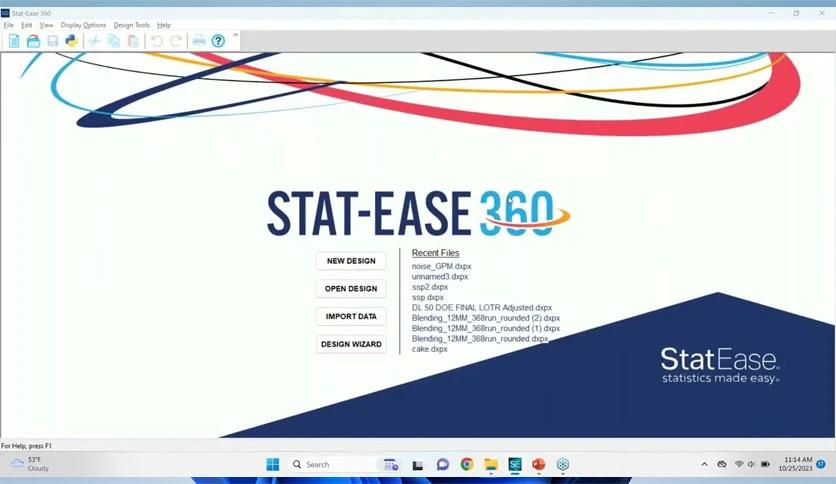The width and height of the screenshot is (836, 484).
Task: Open Blending_12MM_368run_rounded (2).dxpx
Action: pos(486,318)
